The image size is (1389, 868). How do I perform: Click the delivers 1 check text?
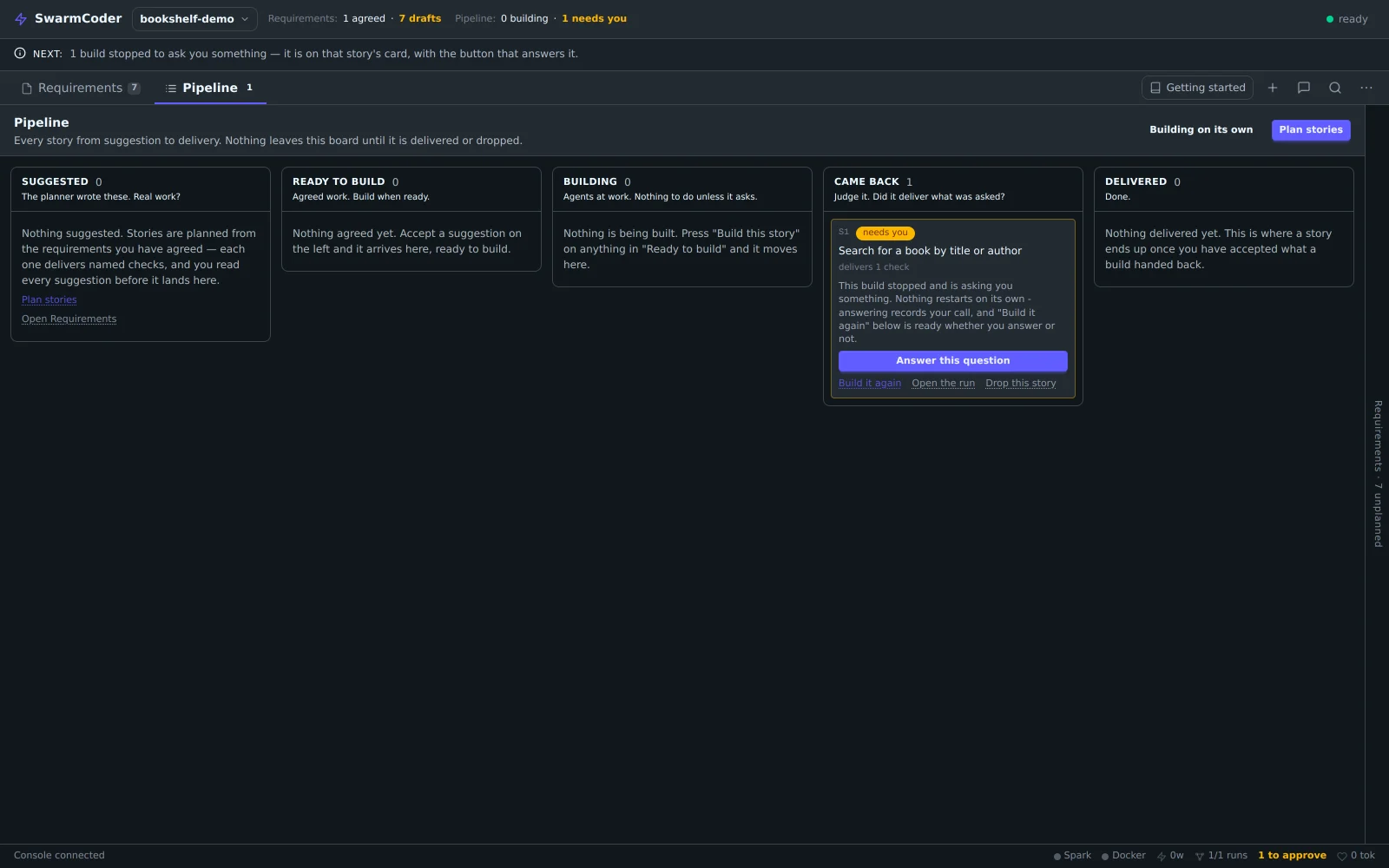point(873,267)
